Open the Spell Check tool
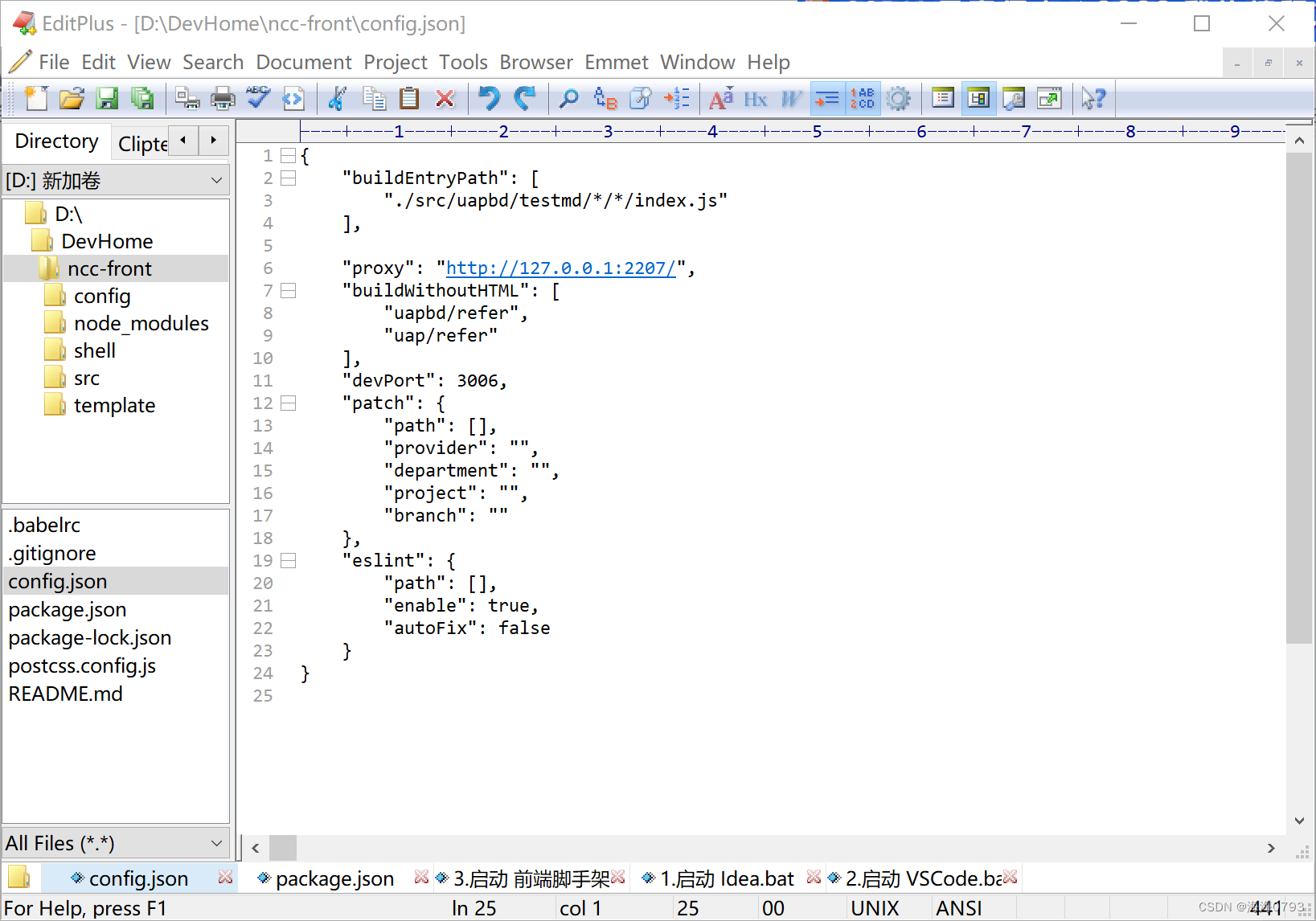This screenshot has width=1316, height=921. [258, 98]
